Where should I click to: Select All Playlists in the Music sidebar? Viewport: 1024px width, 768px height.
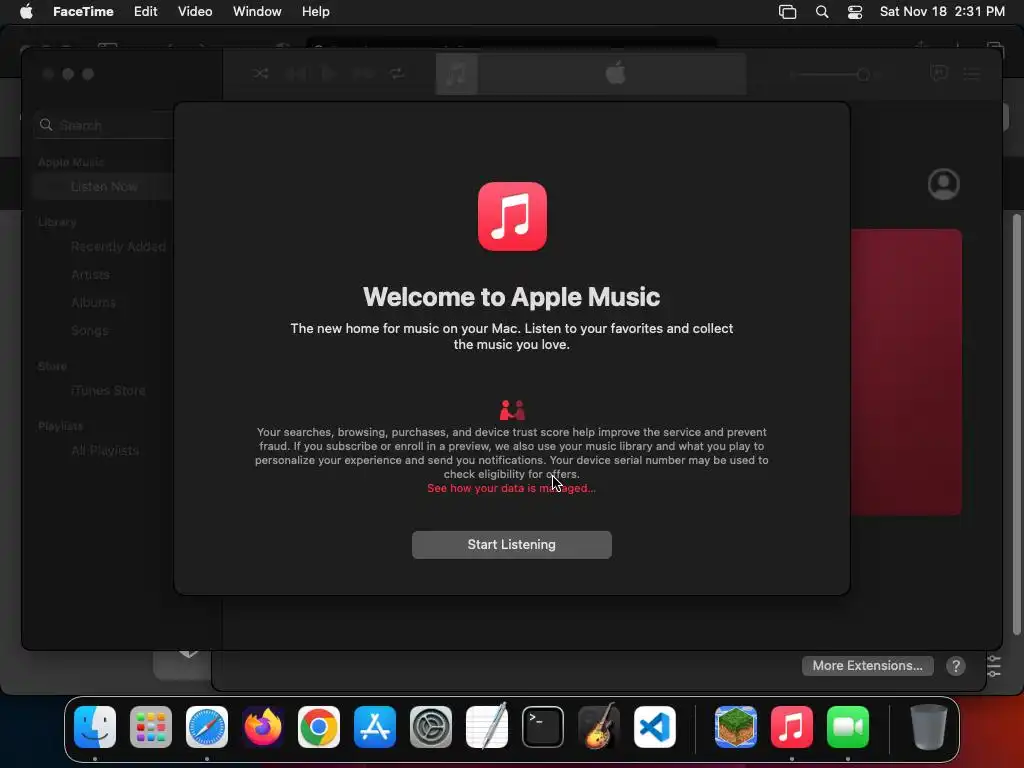click(104, 451)
